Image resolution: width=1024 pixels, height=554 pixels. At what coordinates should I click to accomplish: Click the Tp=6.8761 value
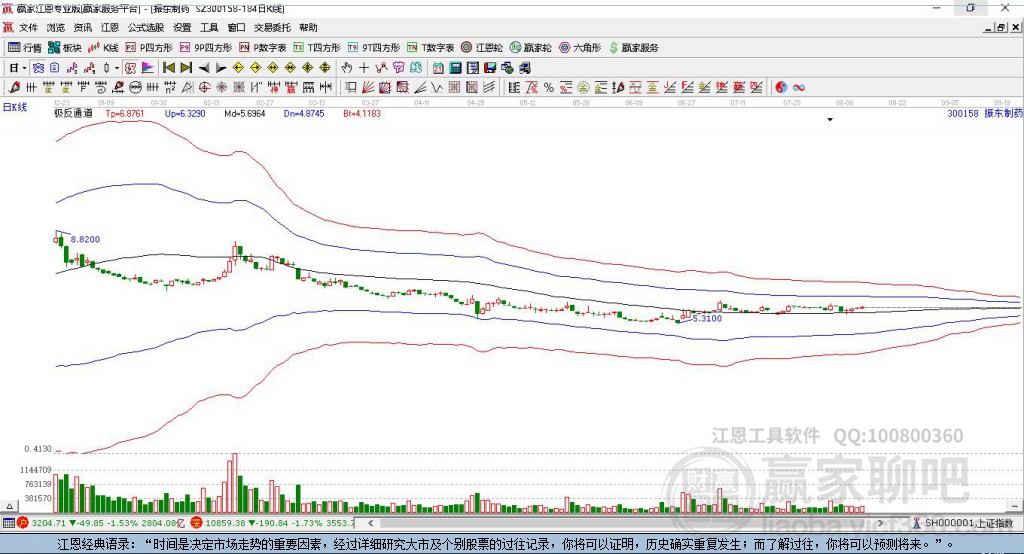[124, 113]
